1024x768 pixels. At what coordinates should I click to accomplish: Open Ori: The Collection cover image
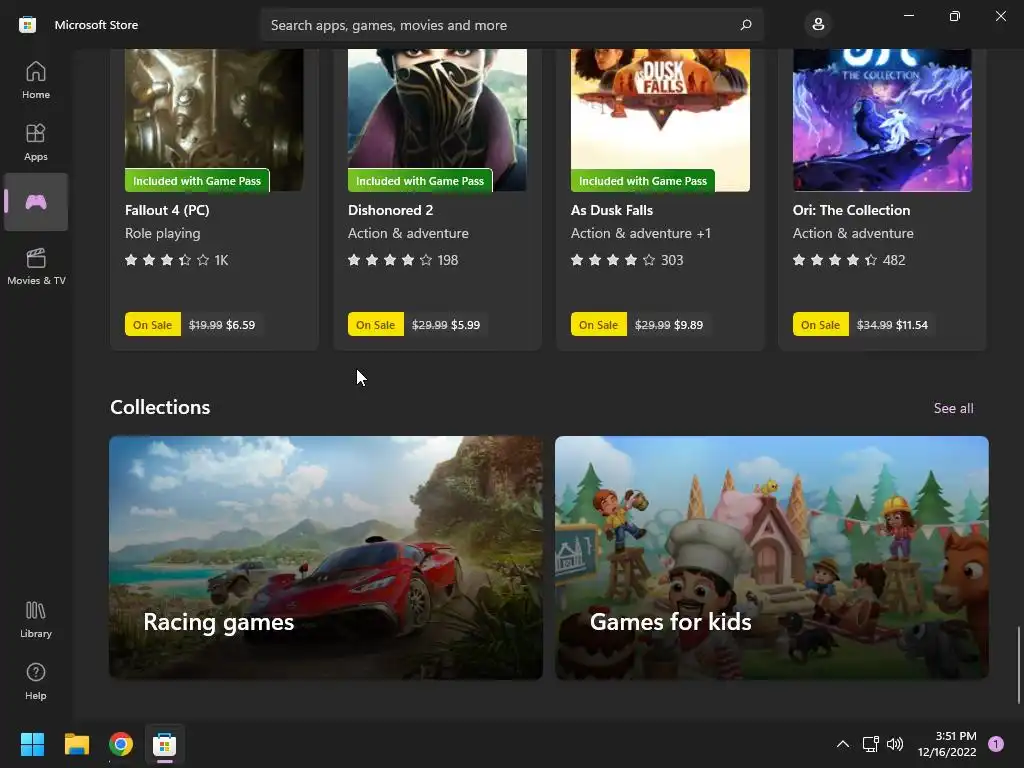[882, 120]
